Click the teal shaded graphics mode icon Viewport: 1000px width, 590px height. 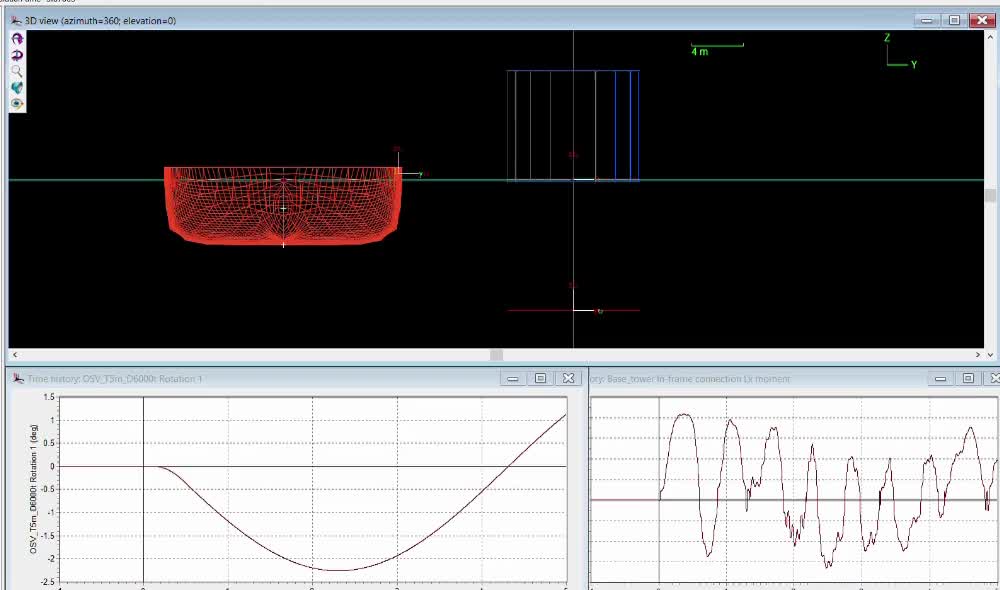click(17, 88)
